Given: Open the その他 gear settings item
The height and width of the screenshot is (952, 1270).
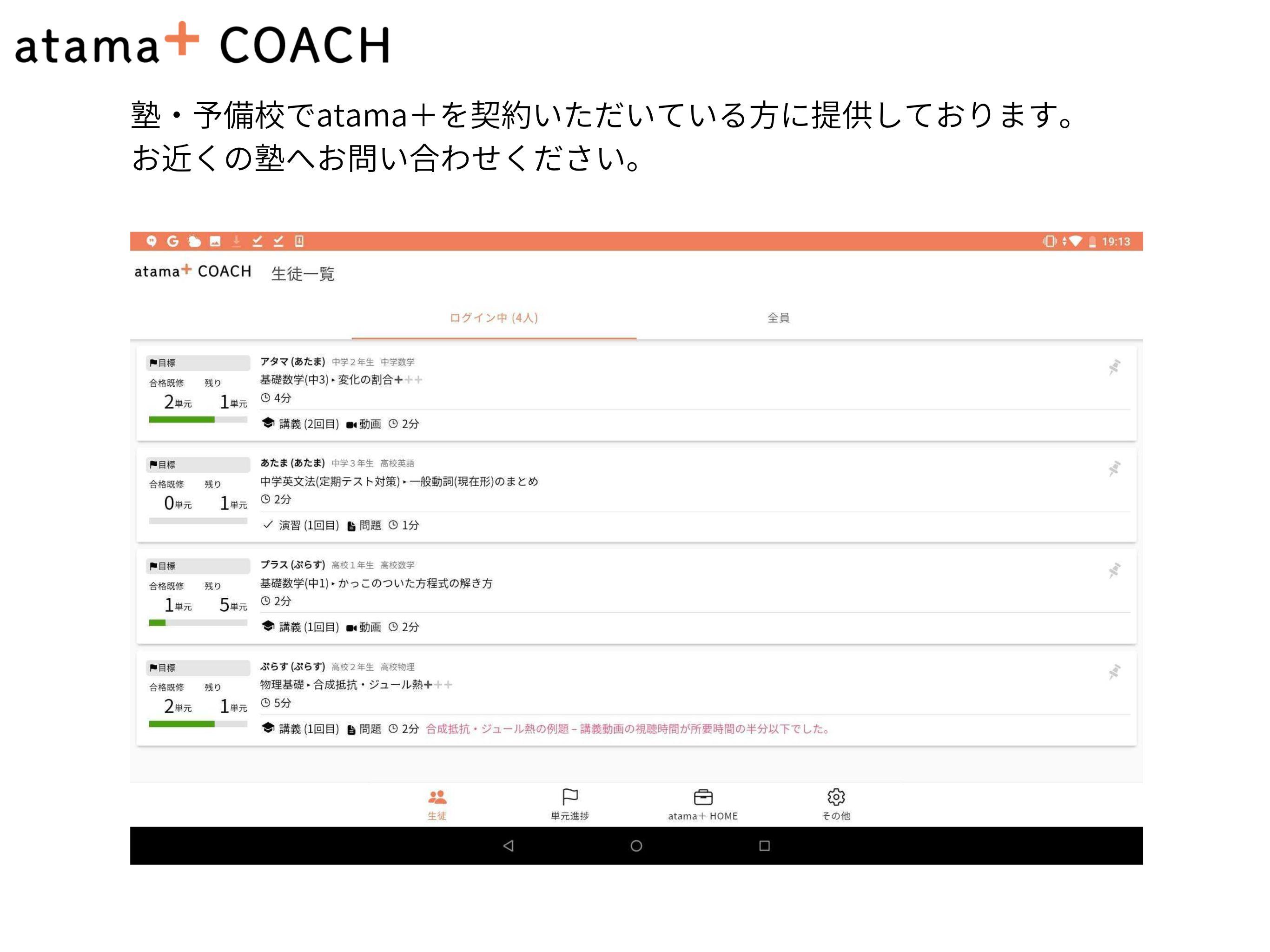Looking at the screenshot, I should pyautogui.click(x=835, y=805).
